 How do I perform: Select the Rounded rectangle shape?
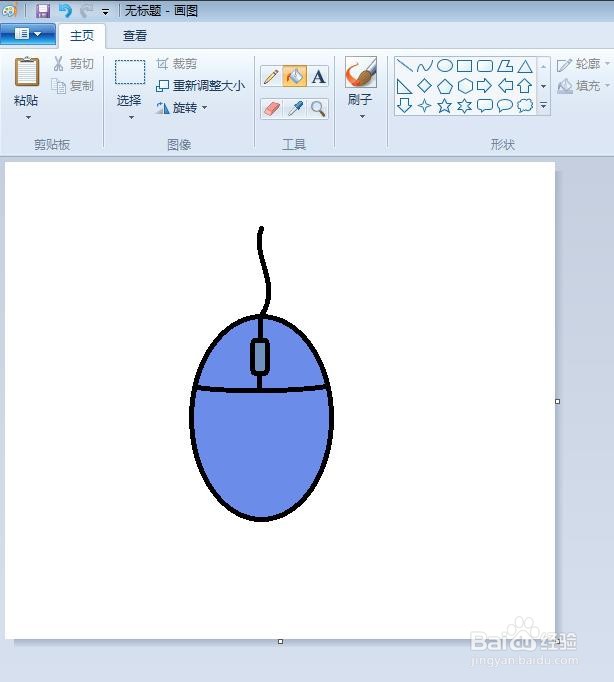click(484, 66)
